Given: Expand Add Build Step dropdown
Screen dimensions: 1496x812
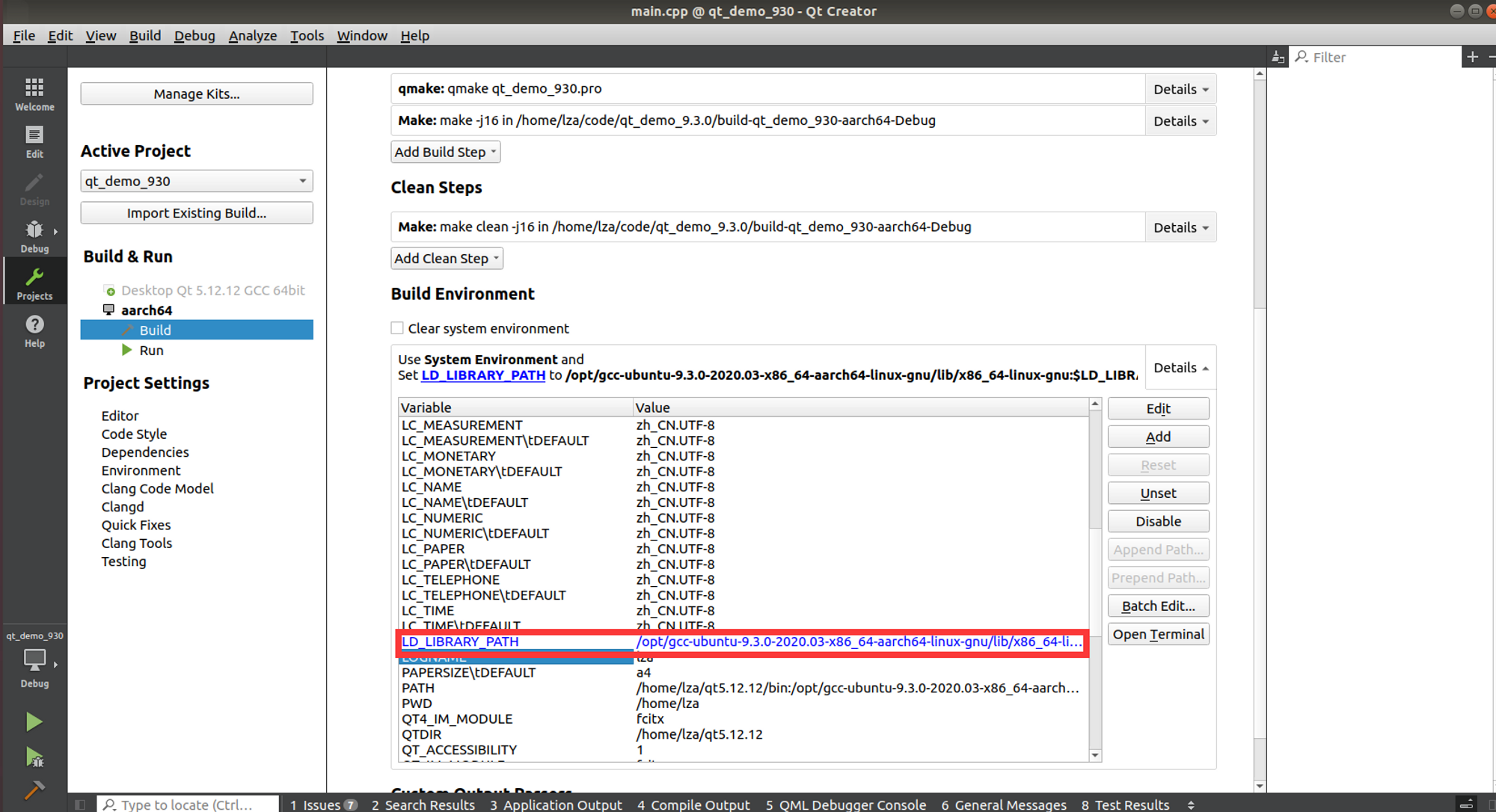Looking at the screenshot, I should pos(445,152).
